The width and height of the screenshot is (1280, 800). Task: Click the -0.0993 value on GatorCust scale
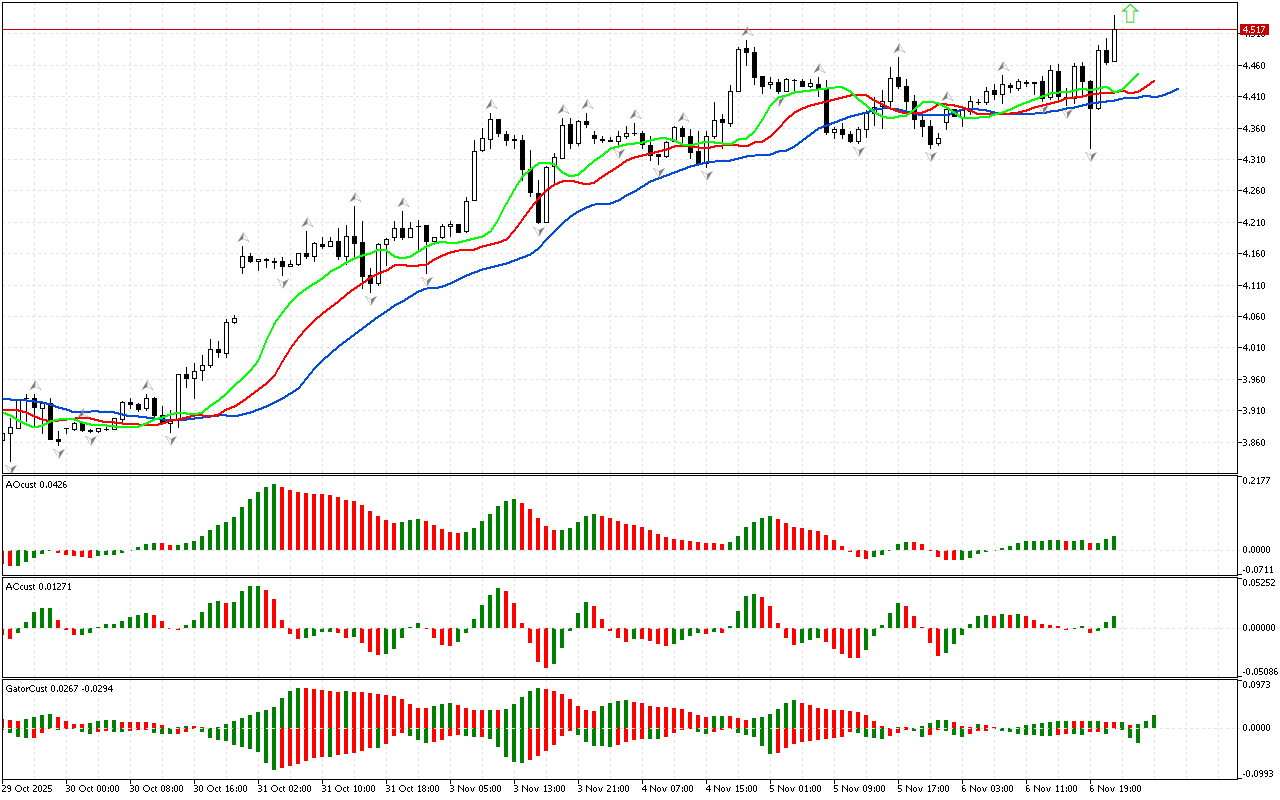tap(1256, 773)
